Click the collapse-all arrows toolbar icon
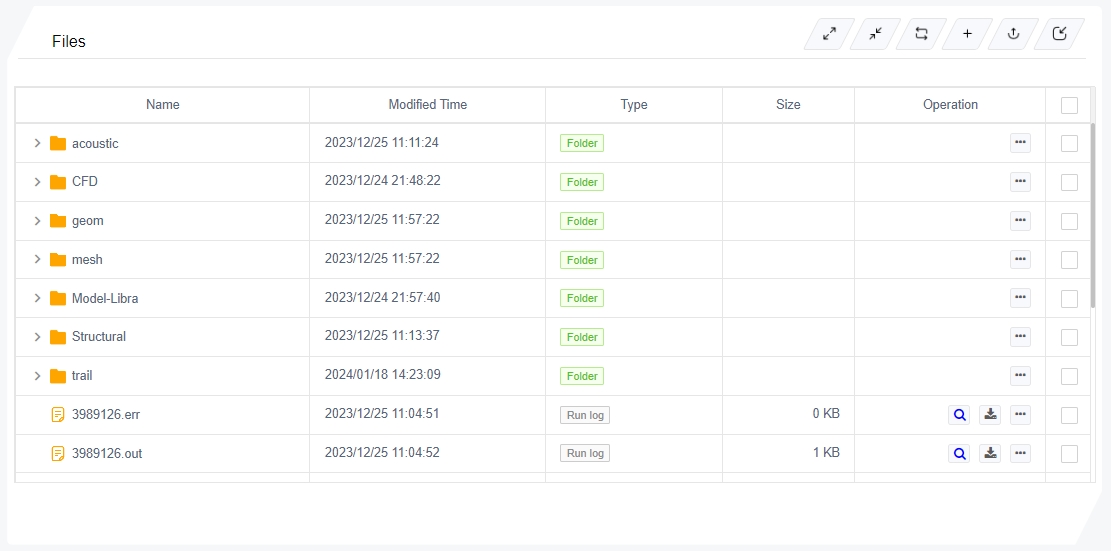1111x551 pixels. tap(875, 33)
